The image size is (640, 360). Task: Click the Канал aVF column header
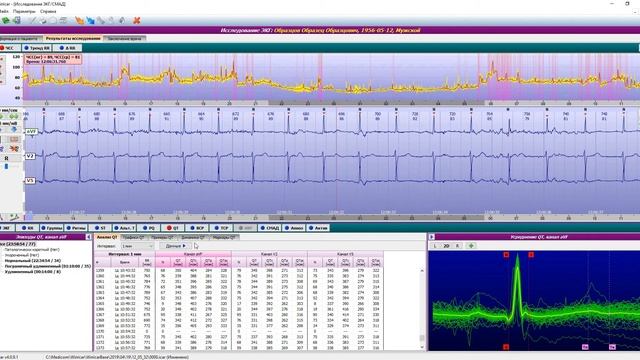[193, 254]
